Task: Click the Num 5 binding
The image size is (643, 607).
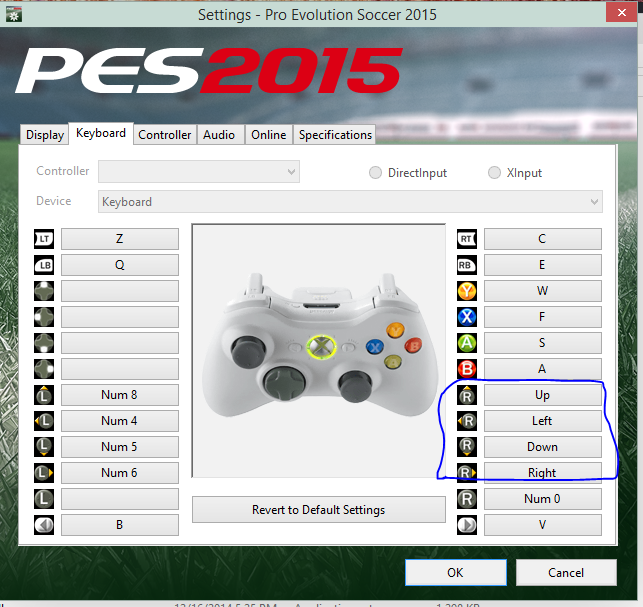Action: [x=120, y=447]
